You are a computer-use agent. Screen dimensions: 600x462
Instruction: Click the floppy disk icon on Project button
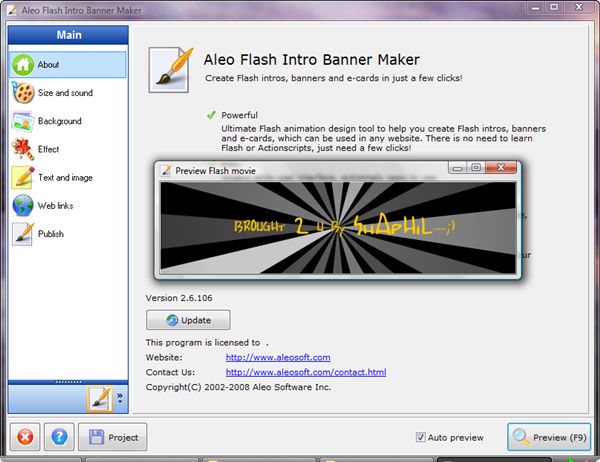click(96, 437)
